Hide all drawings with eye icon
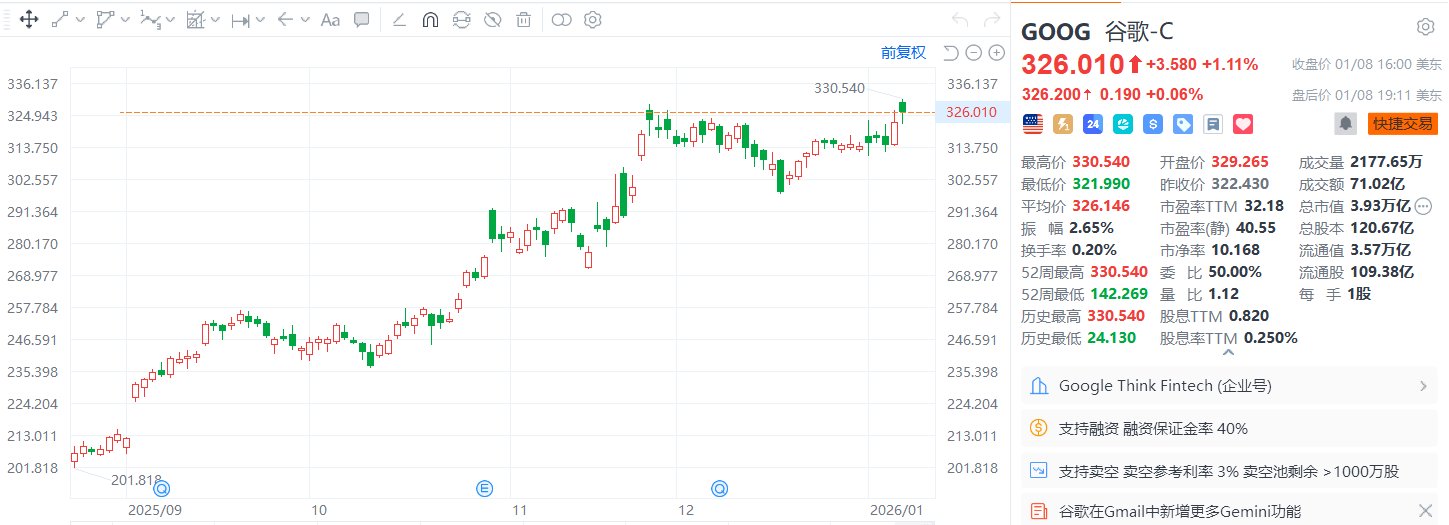This screenshot has height=525, width=1449. pyautogui.click(x=492, y=19)
